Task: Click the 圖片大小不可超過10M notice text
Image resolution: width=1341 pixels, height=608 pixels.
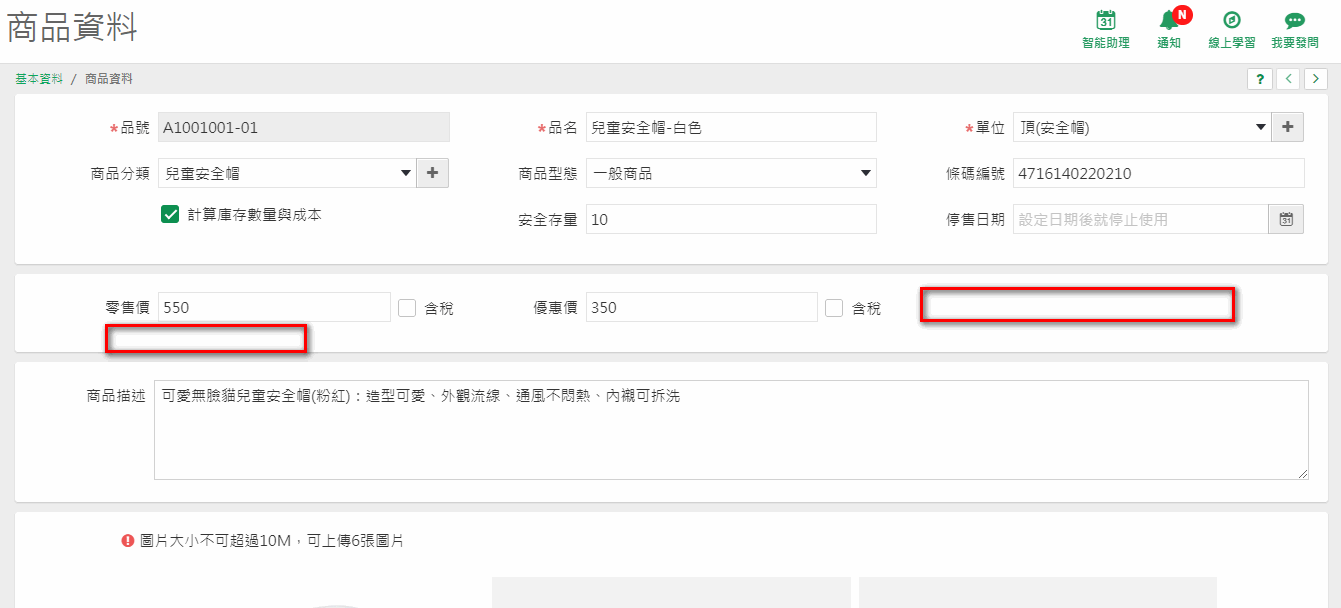Action: tap(272, 541)
